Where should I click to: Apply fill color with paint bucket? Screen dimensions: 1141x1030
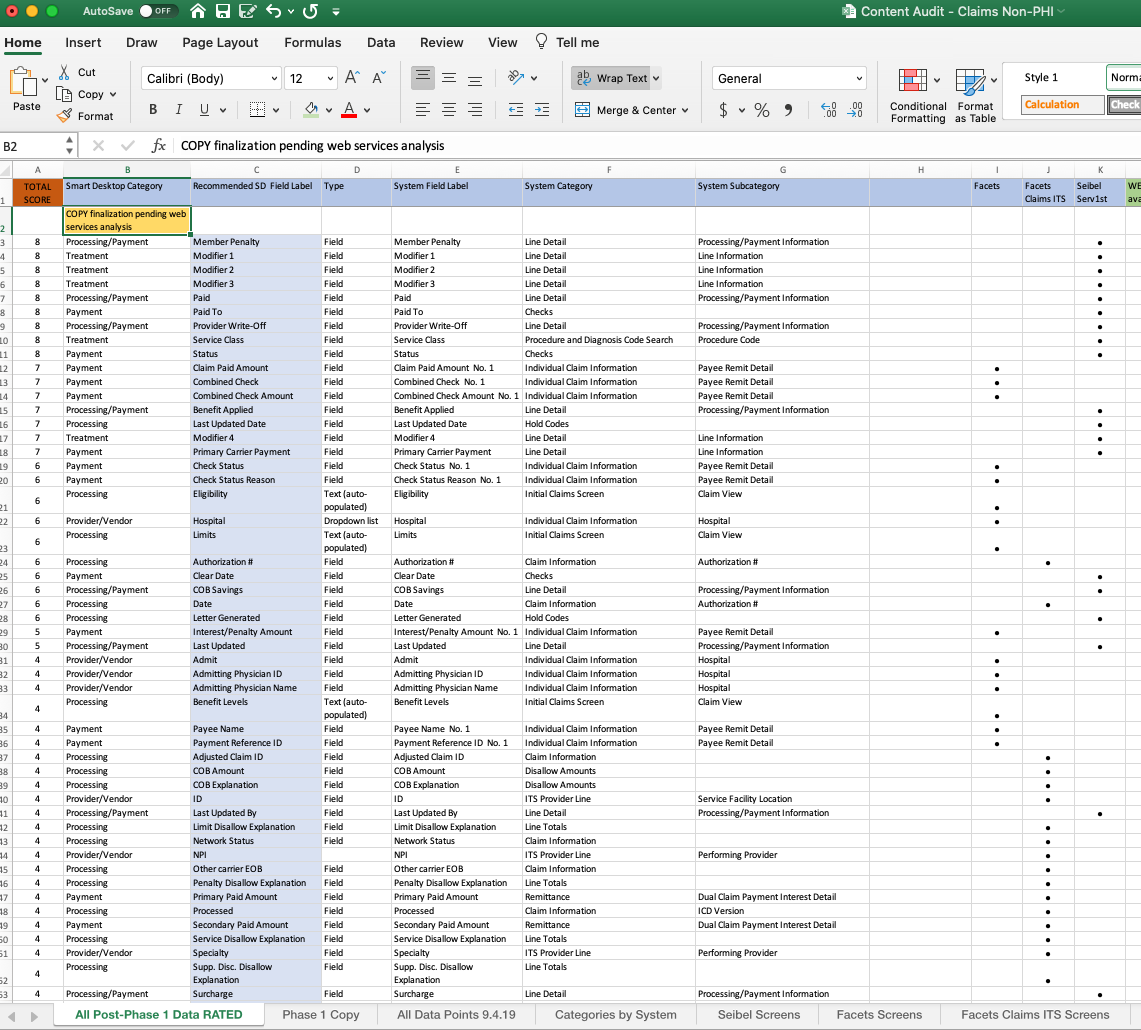(x=311, y=109)
